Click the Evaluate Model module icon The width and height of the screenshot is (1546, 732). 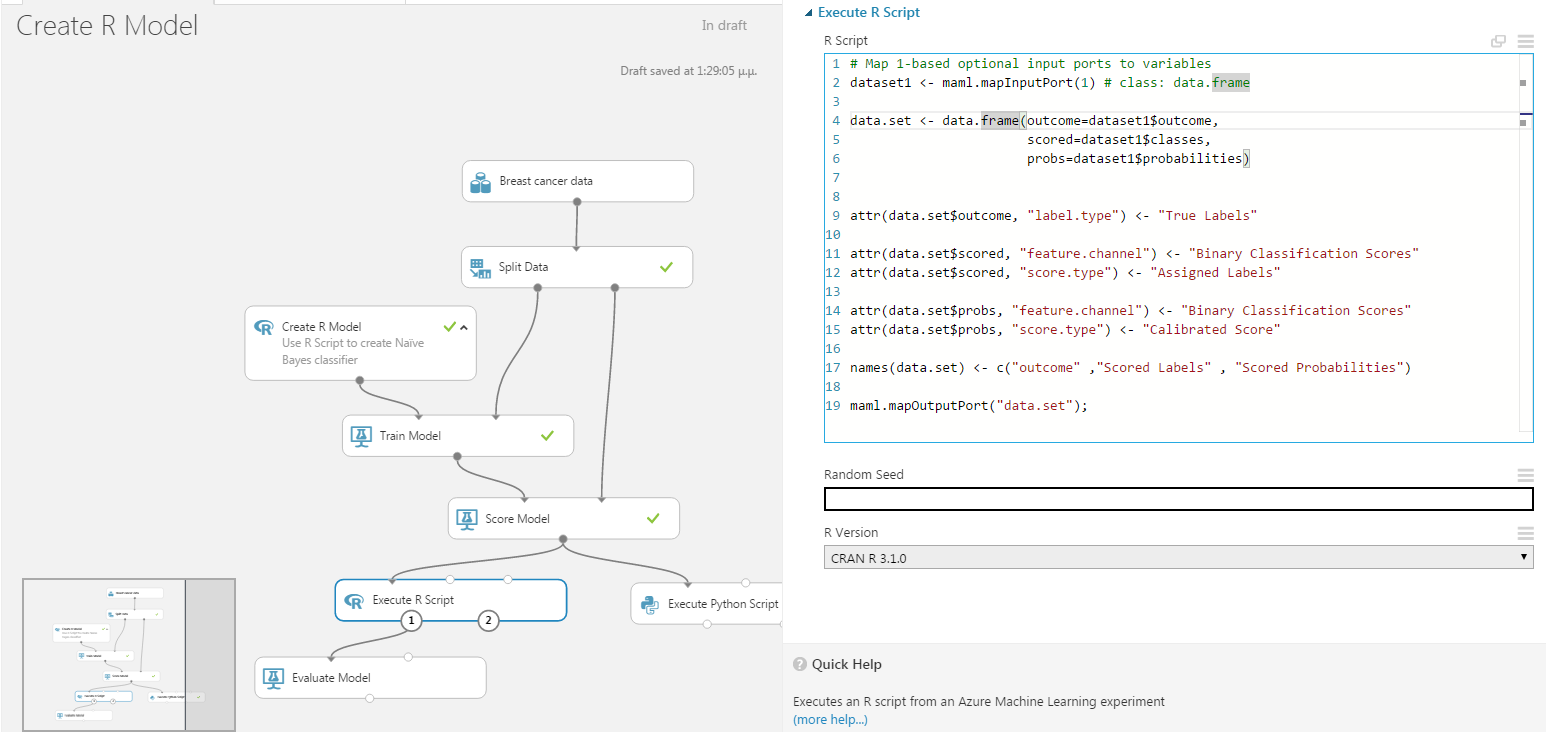273,678
